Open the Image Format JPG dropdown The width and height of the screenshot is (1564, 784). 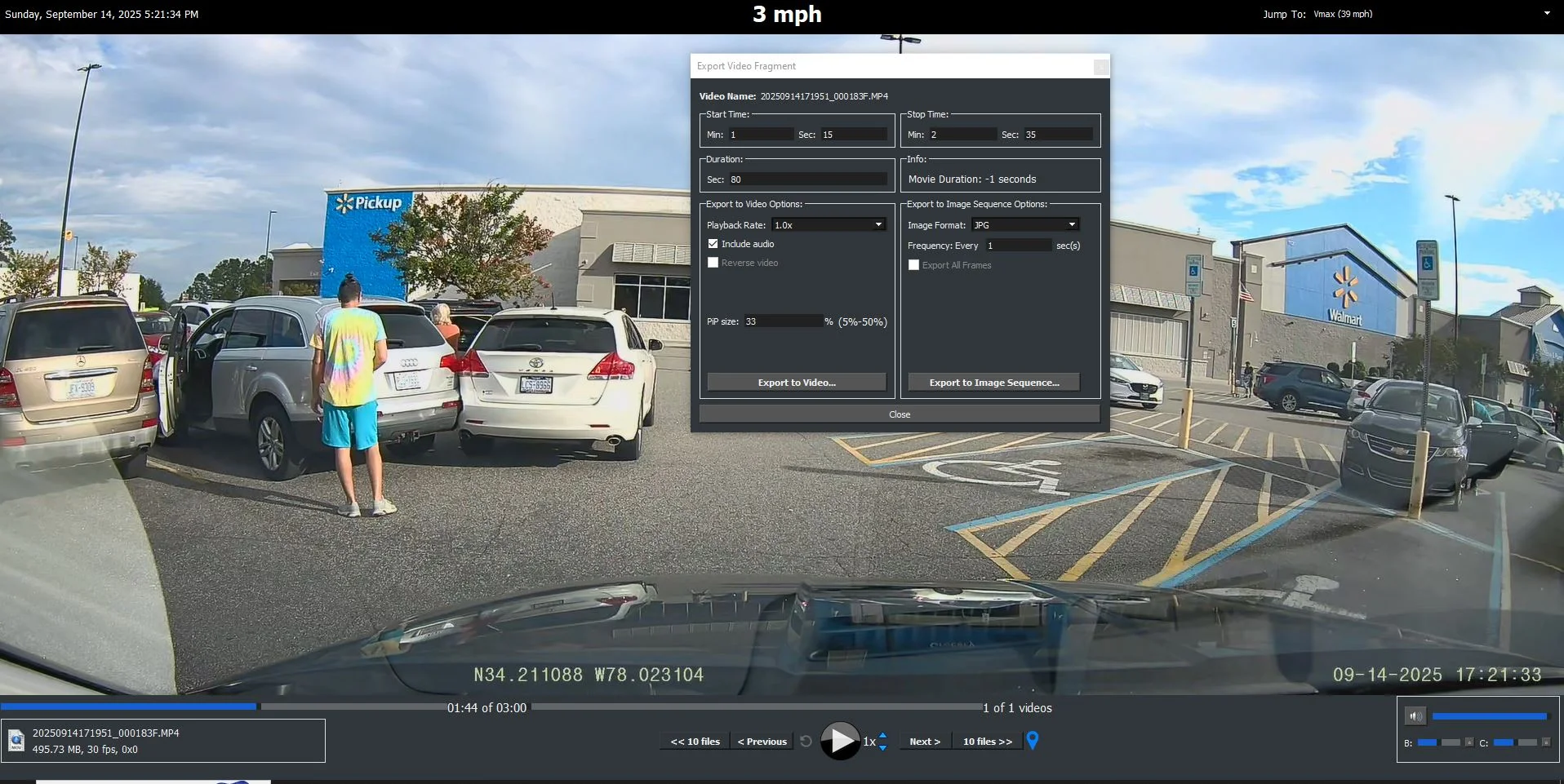[x=1025, y=225]
